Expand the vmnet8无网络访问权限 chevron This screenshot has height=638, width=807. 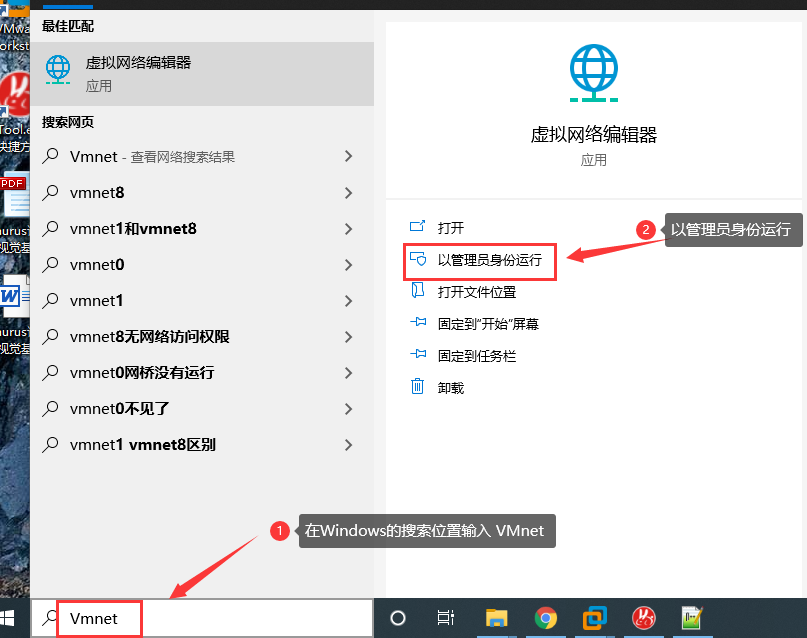point(348,337)
